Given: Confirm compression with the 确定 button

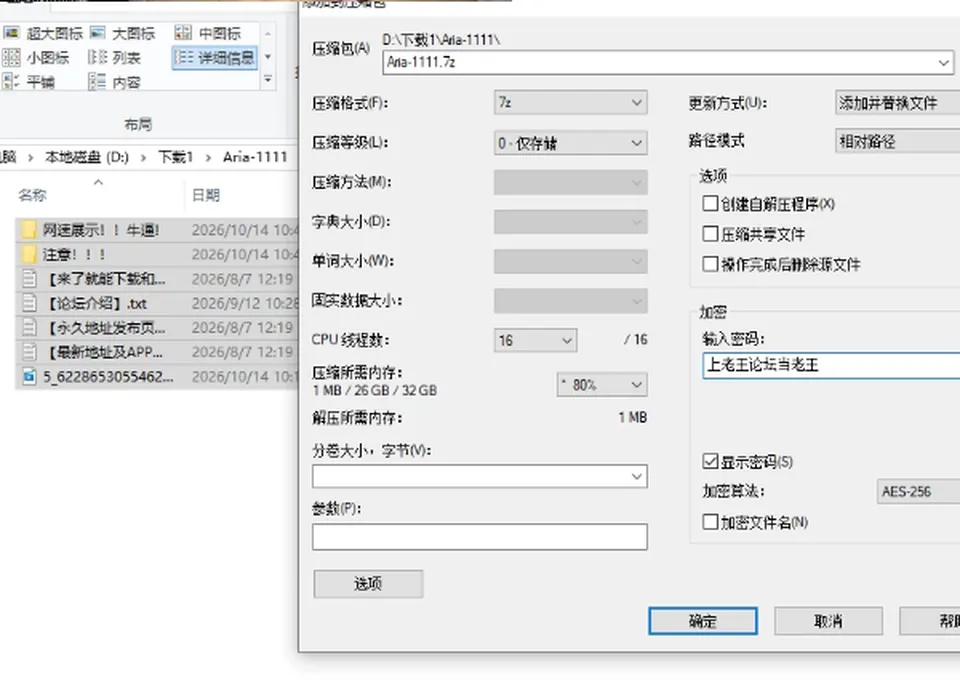Looking at the screenshot, I should click(703, 621).
